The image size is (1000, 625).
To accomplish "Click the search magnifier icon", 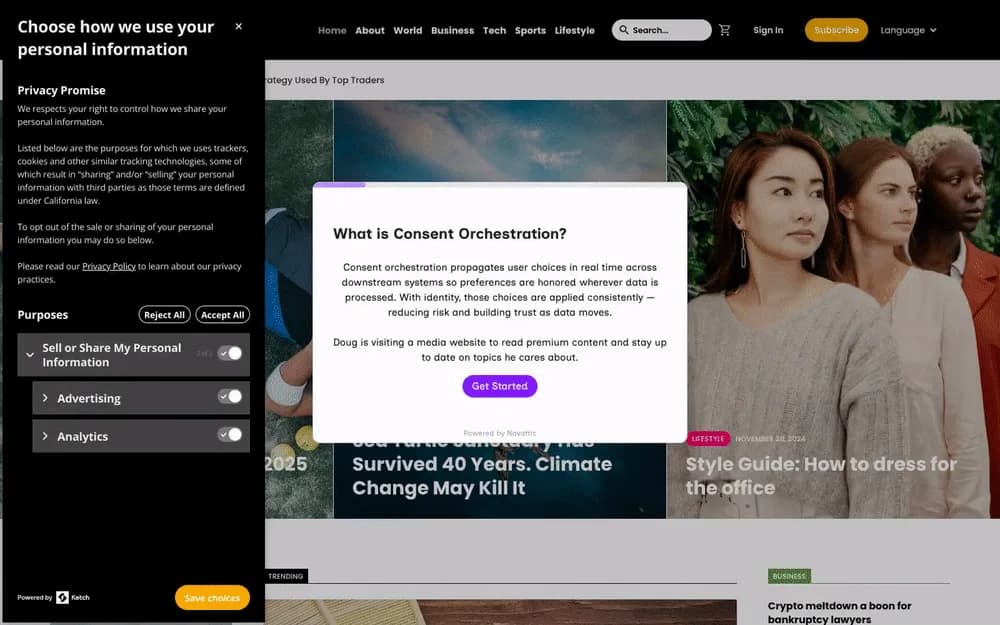I will click(x=624, y=30).
